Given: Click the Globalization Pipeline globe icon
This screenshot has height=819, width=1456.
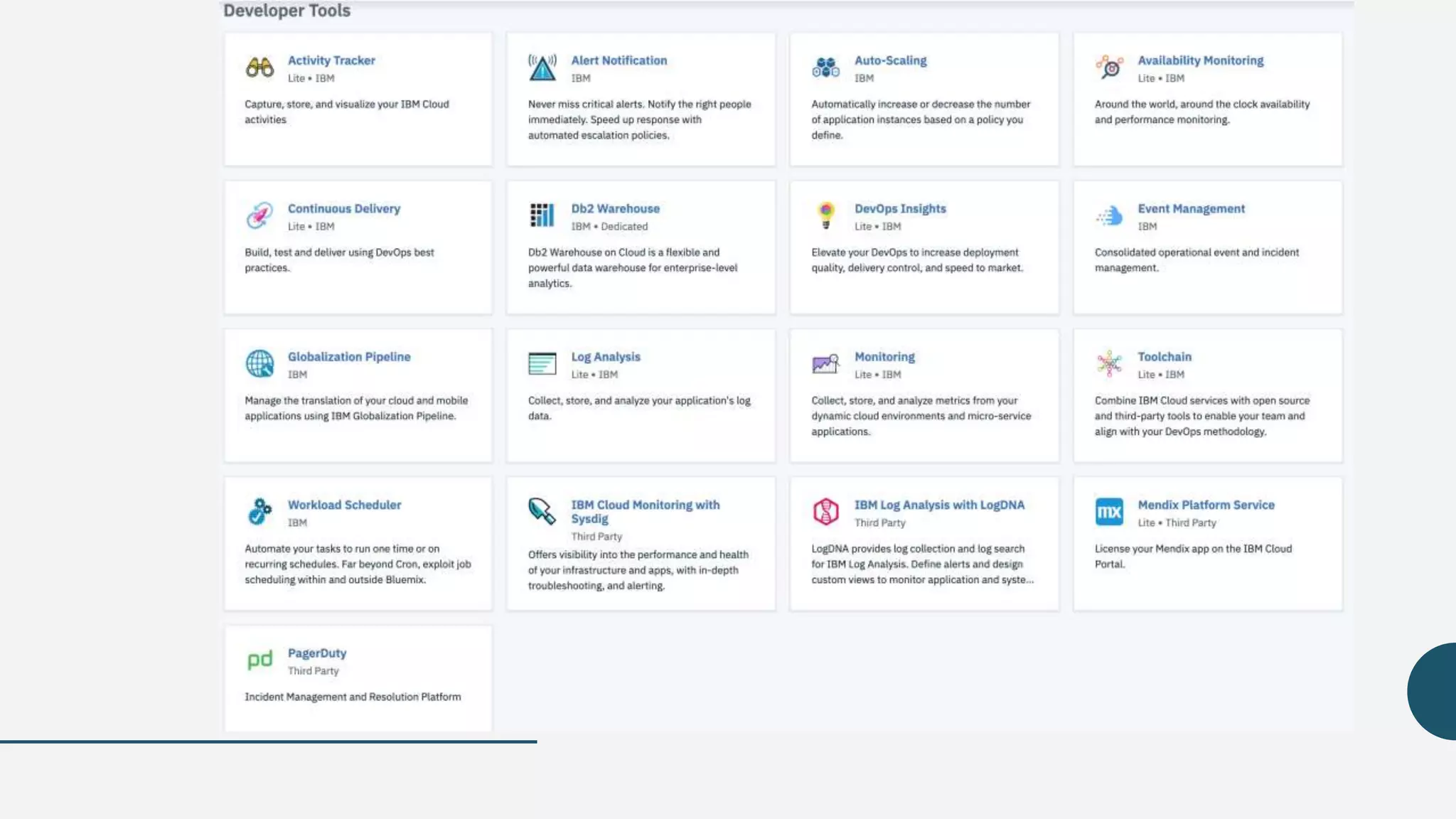Looking at the screenshot, I should coord(259,363).
